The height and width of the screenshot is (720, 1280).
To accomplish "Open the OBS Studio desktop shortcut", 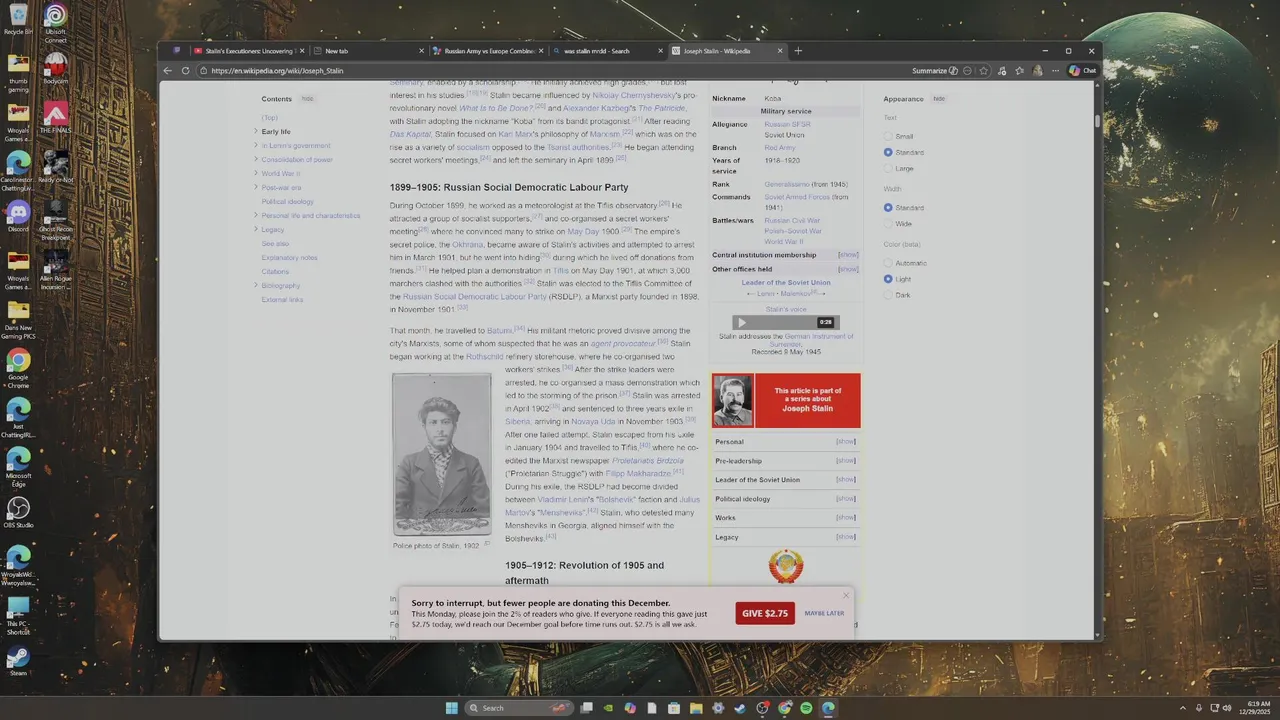I will (x=18, y=512).
